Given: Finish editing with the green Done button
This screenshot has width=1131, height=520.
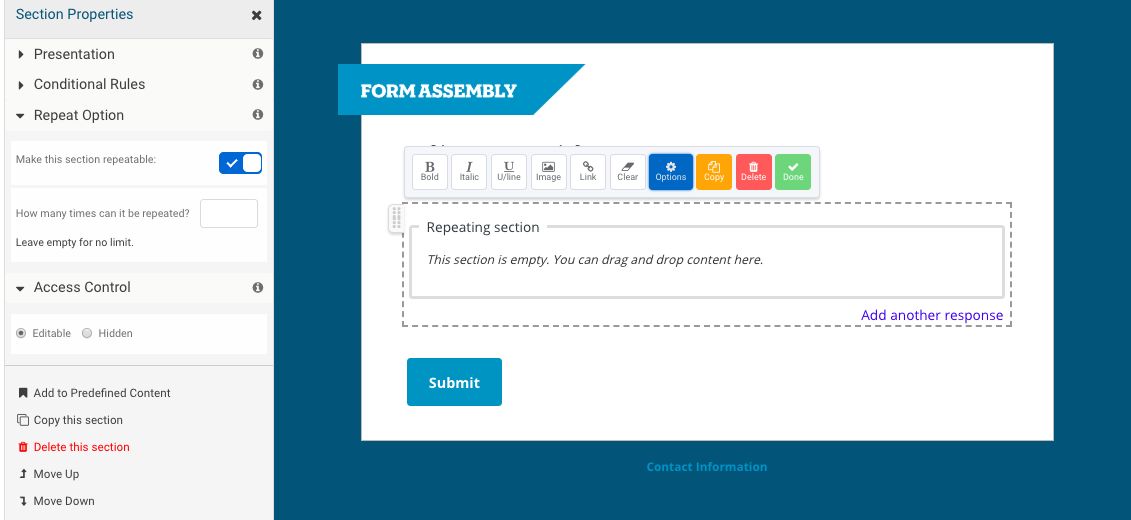Looking at the screenshot, I should point(793,172).
